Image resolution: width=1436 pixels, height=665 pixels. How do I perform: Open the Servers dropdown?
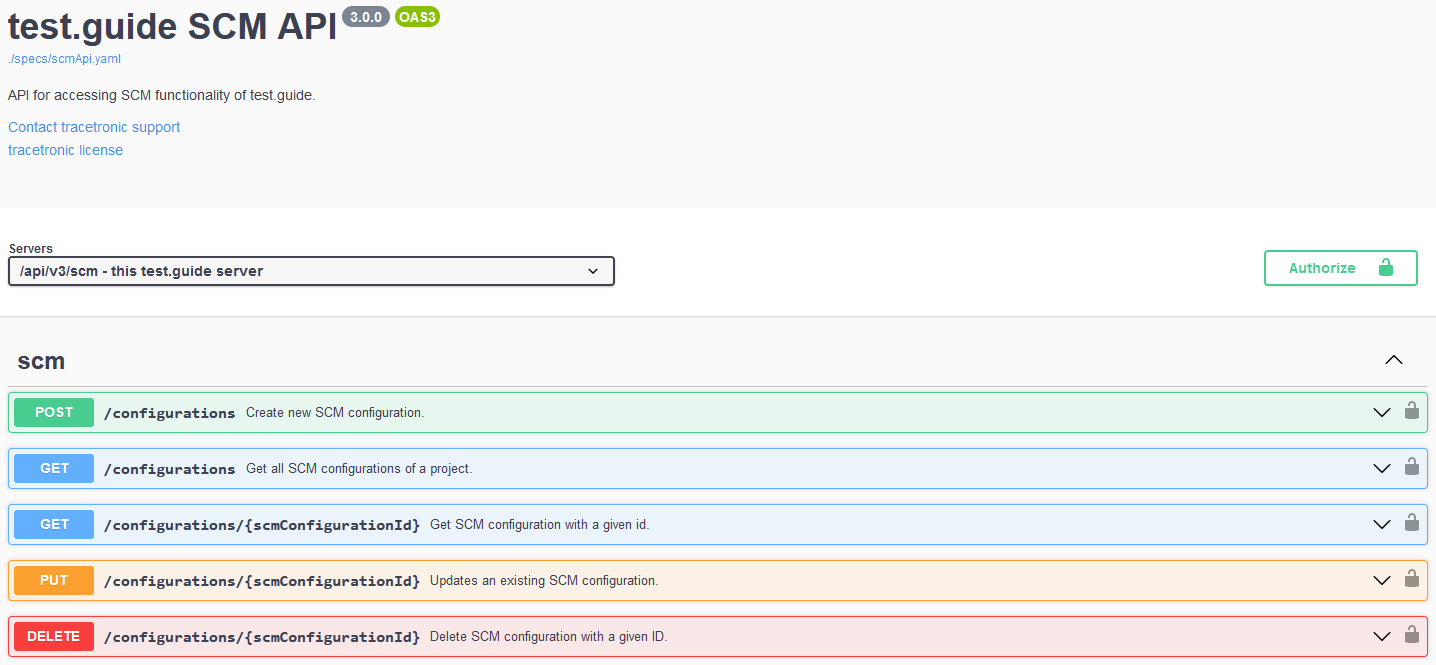[x=311, y=271]
